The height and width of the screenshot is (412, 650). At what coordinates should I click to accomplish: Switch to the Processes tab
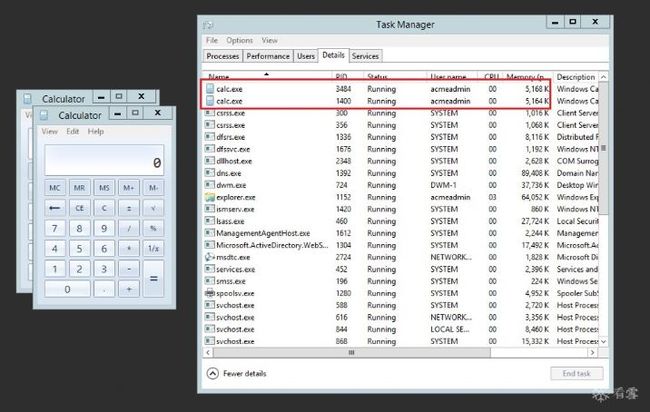coord(223,56)
